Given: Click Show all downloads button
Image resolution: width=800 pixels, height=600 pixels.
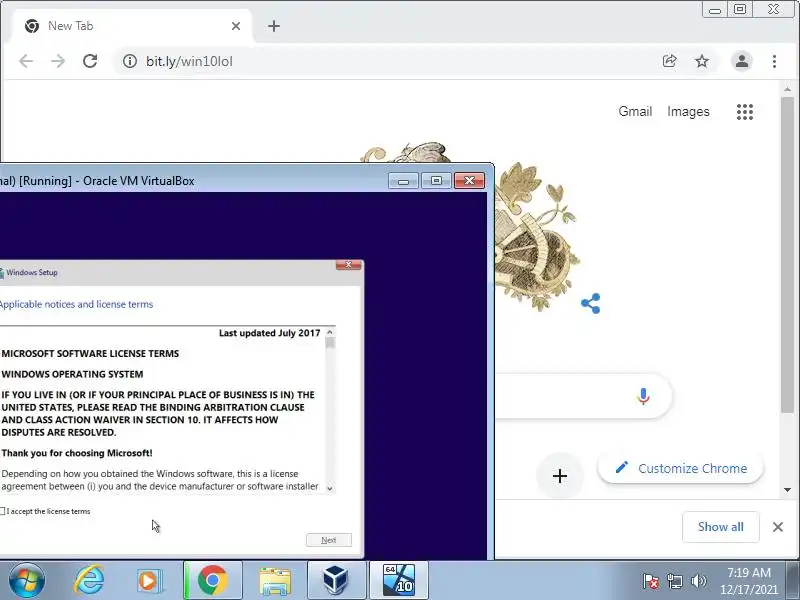Looking at the screenshot, I should 720,527.
